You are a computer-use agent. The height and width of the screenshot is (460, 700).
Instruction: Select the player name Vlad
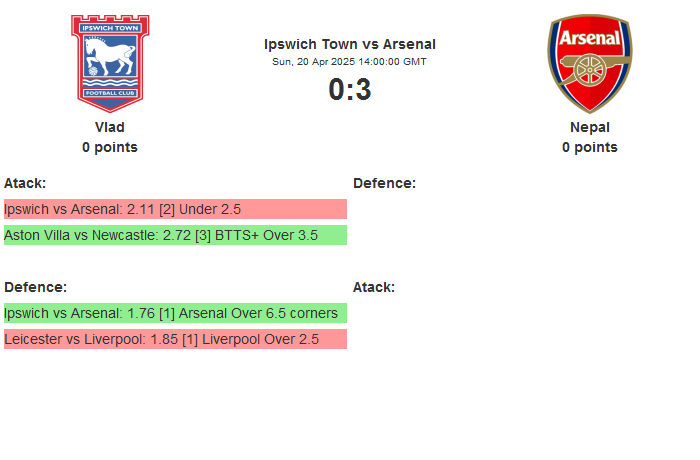[x=110, y=127]
